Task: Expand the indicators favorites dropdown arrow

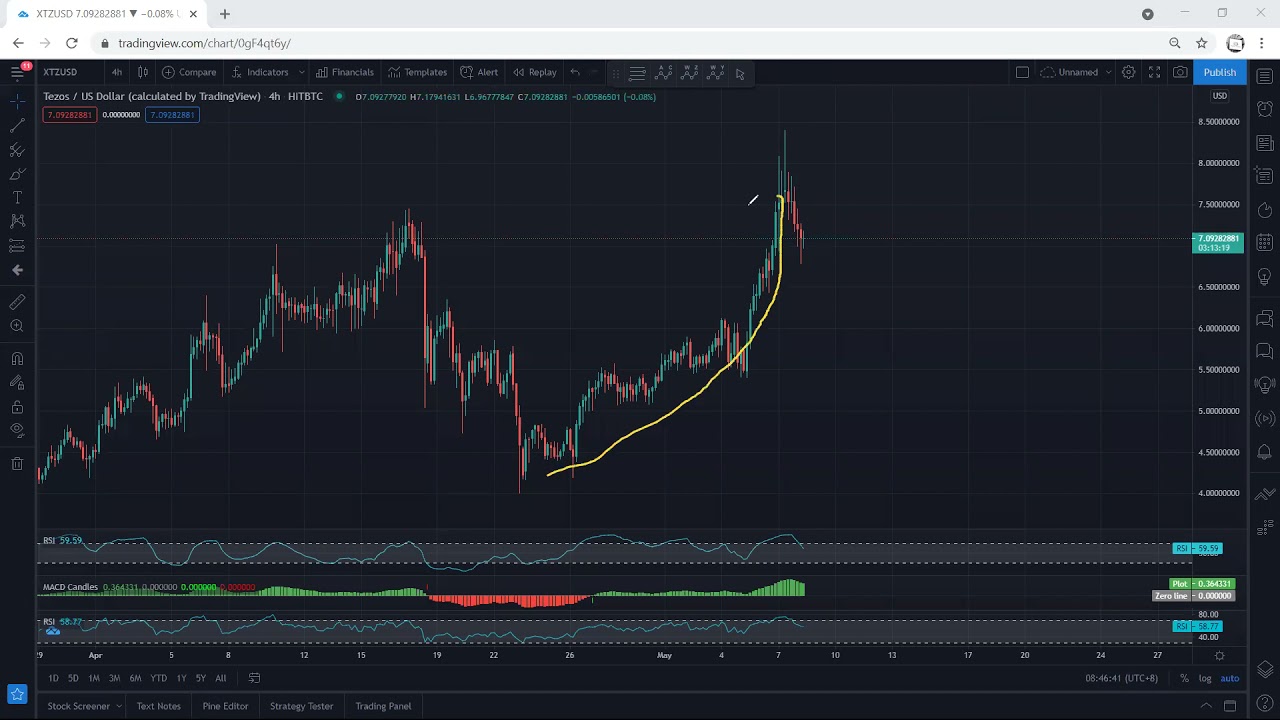Action: tap(300, 72)
